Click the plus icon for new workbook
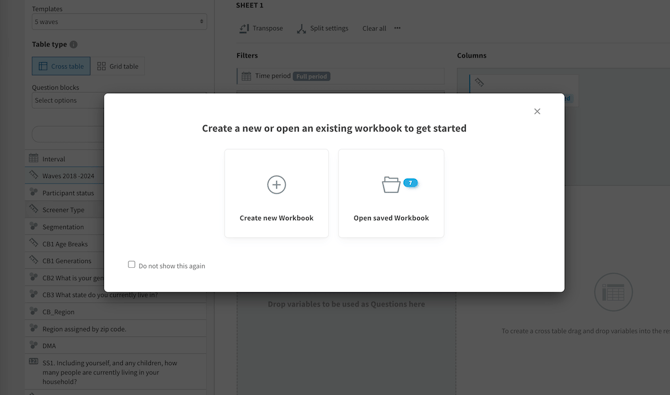The height and width of the screenshot is (395, 670). (x=276, y=185)
